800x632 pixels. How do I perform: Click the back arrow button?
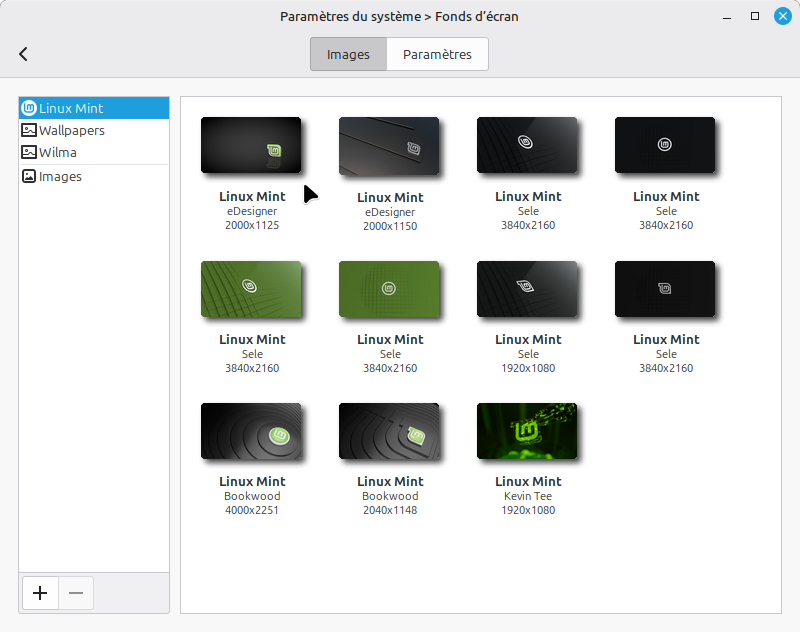[24, 54]
